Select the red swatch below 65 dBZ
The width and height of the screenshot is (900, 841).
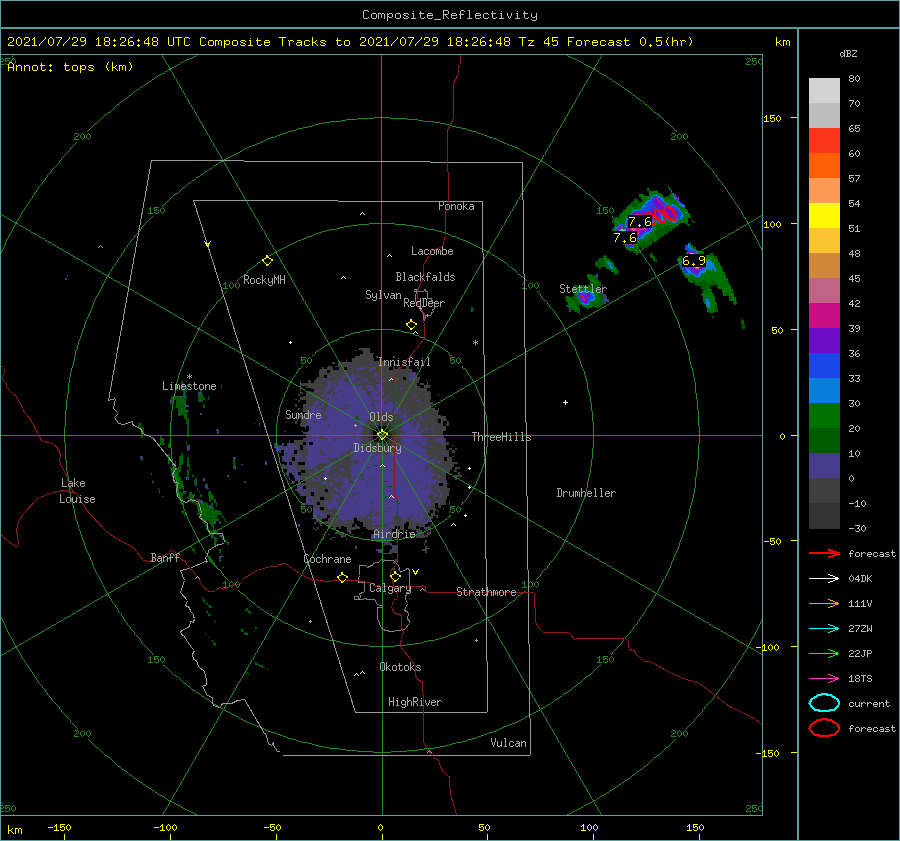pos(824,141)
